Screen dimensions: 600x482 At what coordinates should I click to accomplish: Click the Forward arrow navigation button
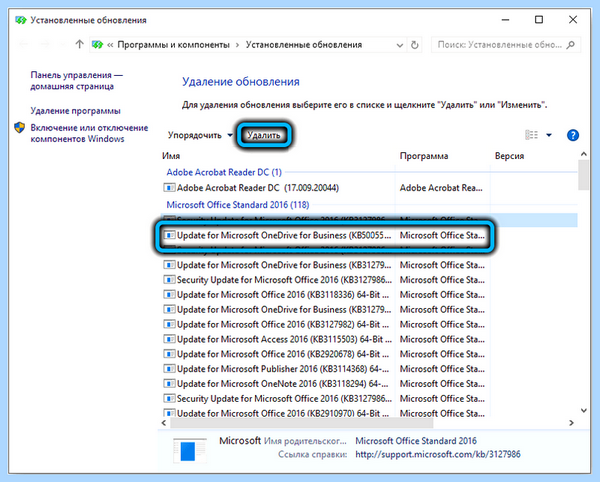tap(45, 44)
